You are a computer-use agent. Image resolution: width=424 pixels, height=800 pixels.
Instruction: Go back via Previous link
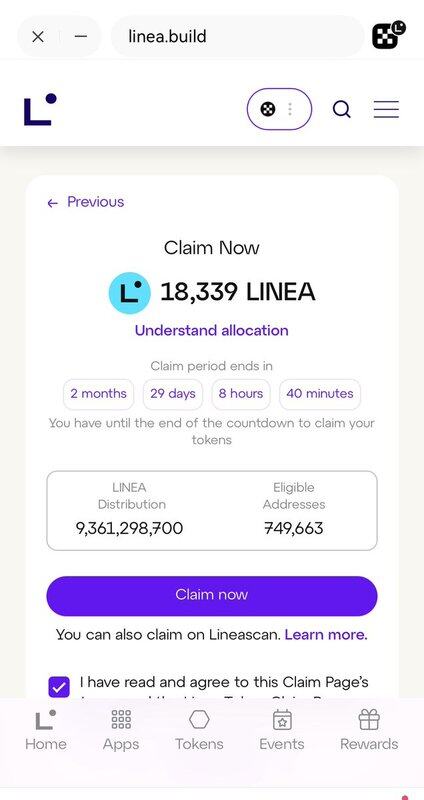(86, 202)
